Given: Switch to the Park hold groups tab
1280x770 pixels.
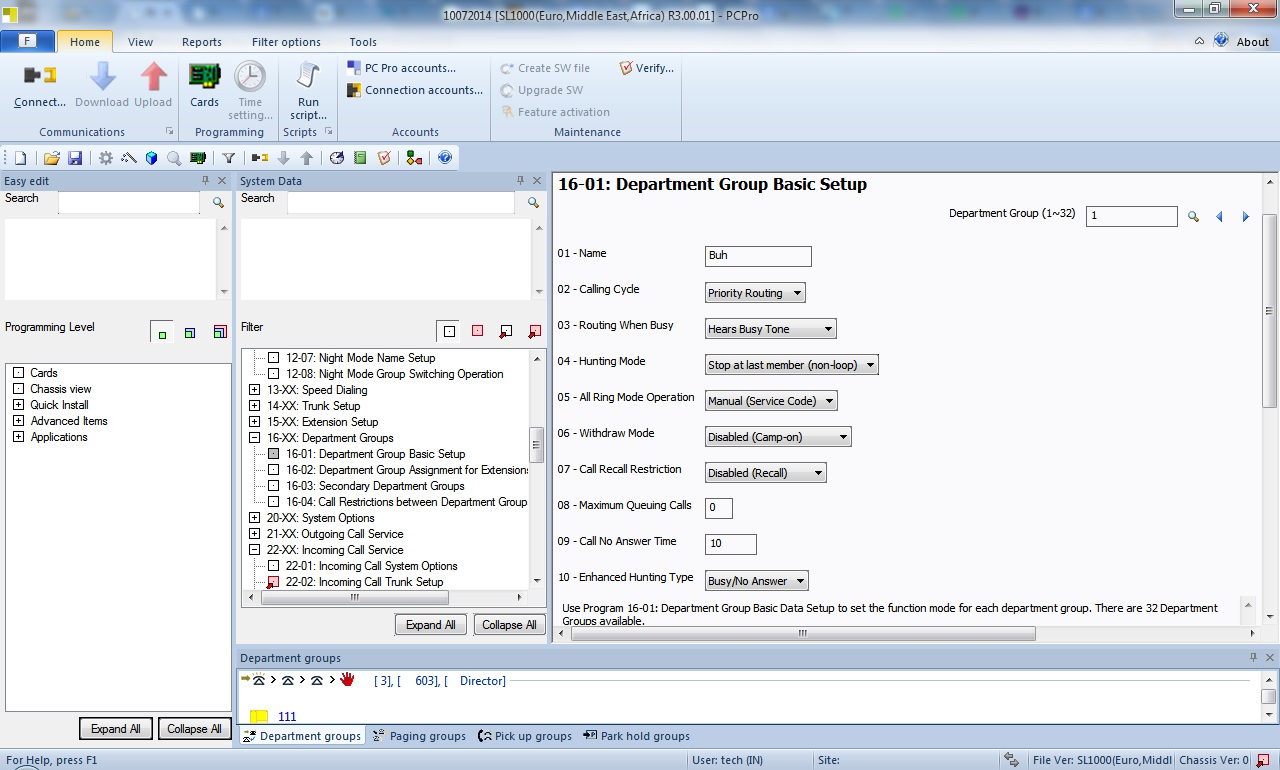Looking at the screenshot, I should (637, 736).
